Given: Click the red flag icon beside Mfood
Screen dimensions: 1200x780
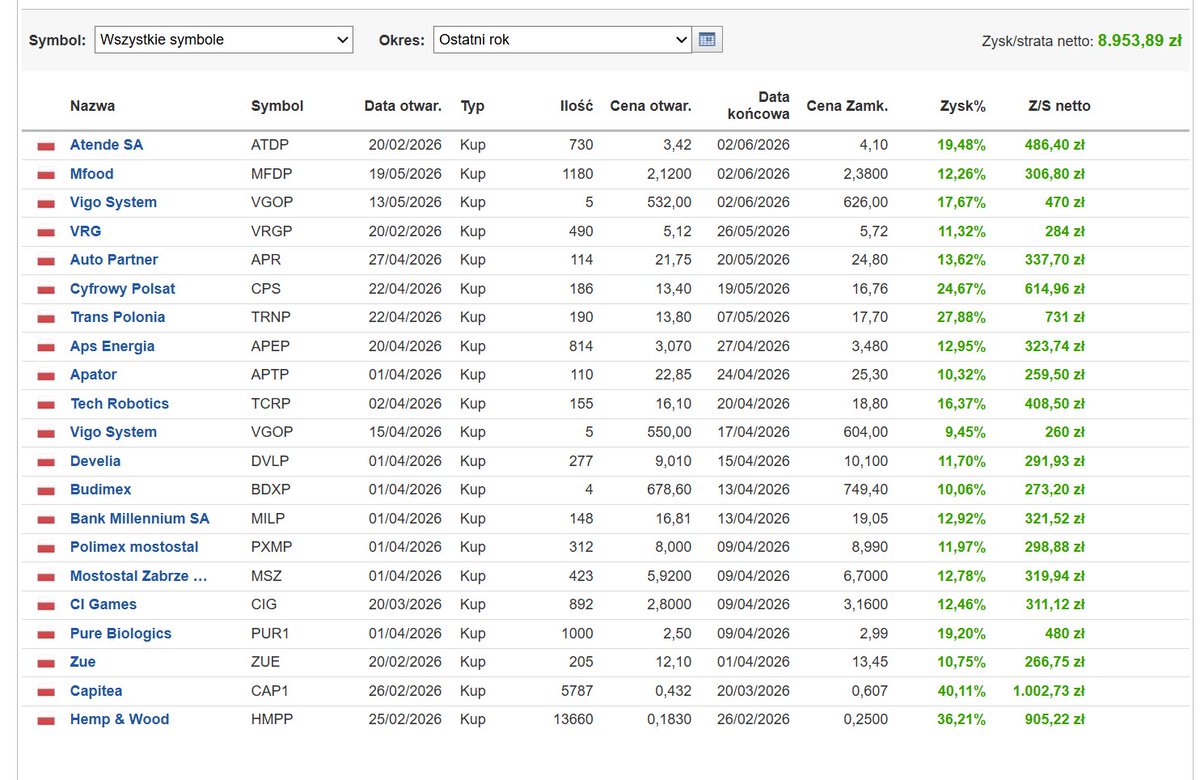Looking at the screenshot, I should (46, 175).
